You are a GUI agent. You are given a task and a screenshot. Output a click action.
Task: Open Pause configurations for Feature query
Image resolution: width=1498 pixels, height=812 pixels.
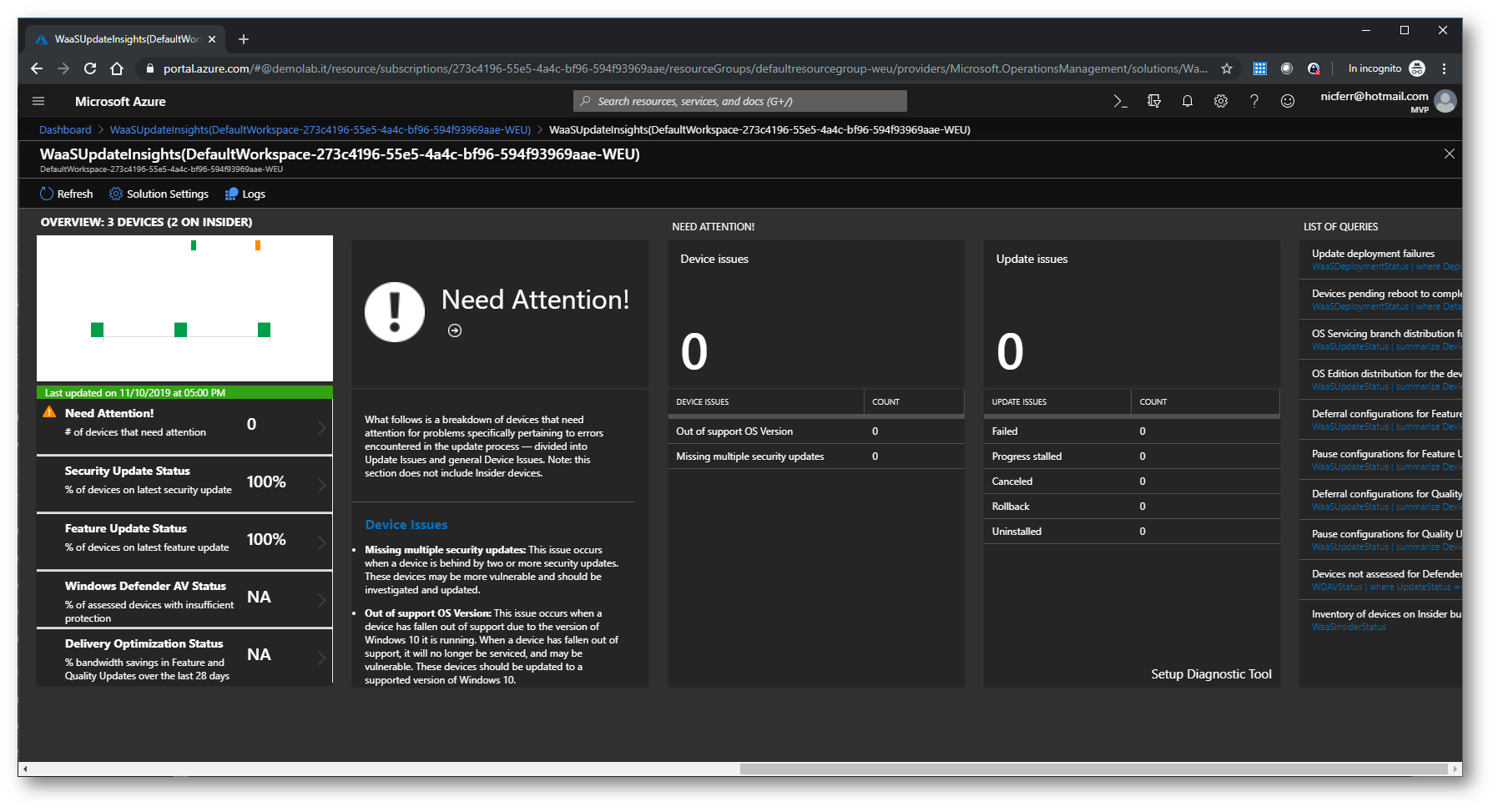(1380, 460)
